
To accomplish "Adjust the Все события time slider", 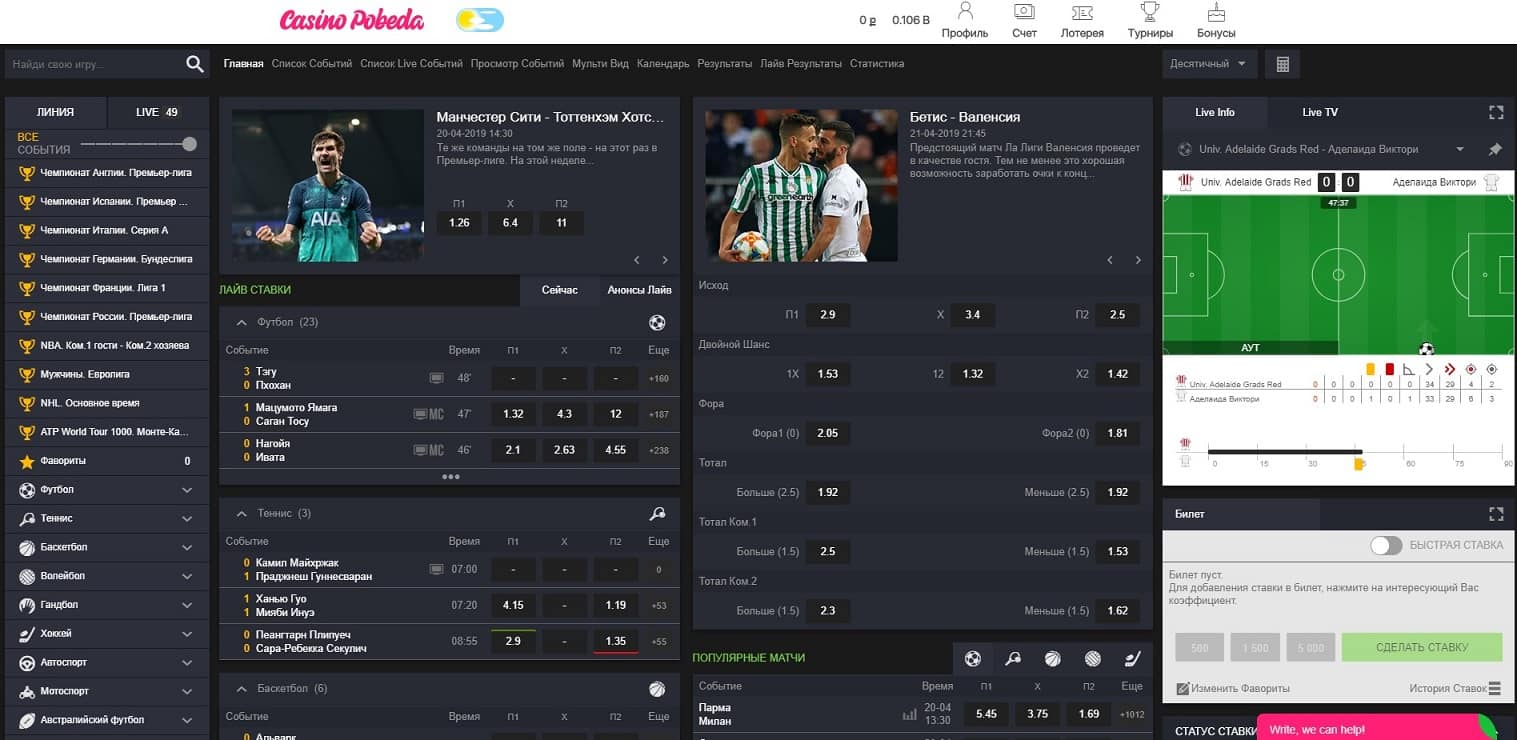I will pyautogui.click(x=189, y=144).
